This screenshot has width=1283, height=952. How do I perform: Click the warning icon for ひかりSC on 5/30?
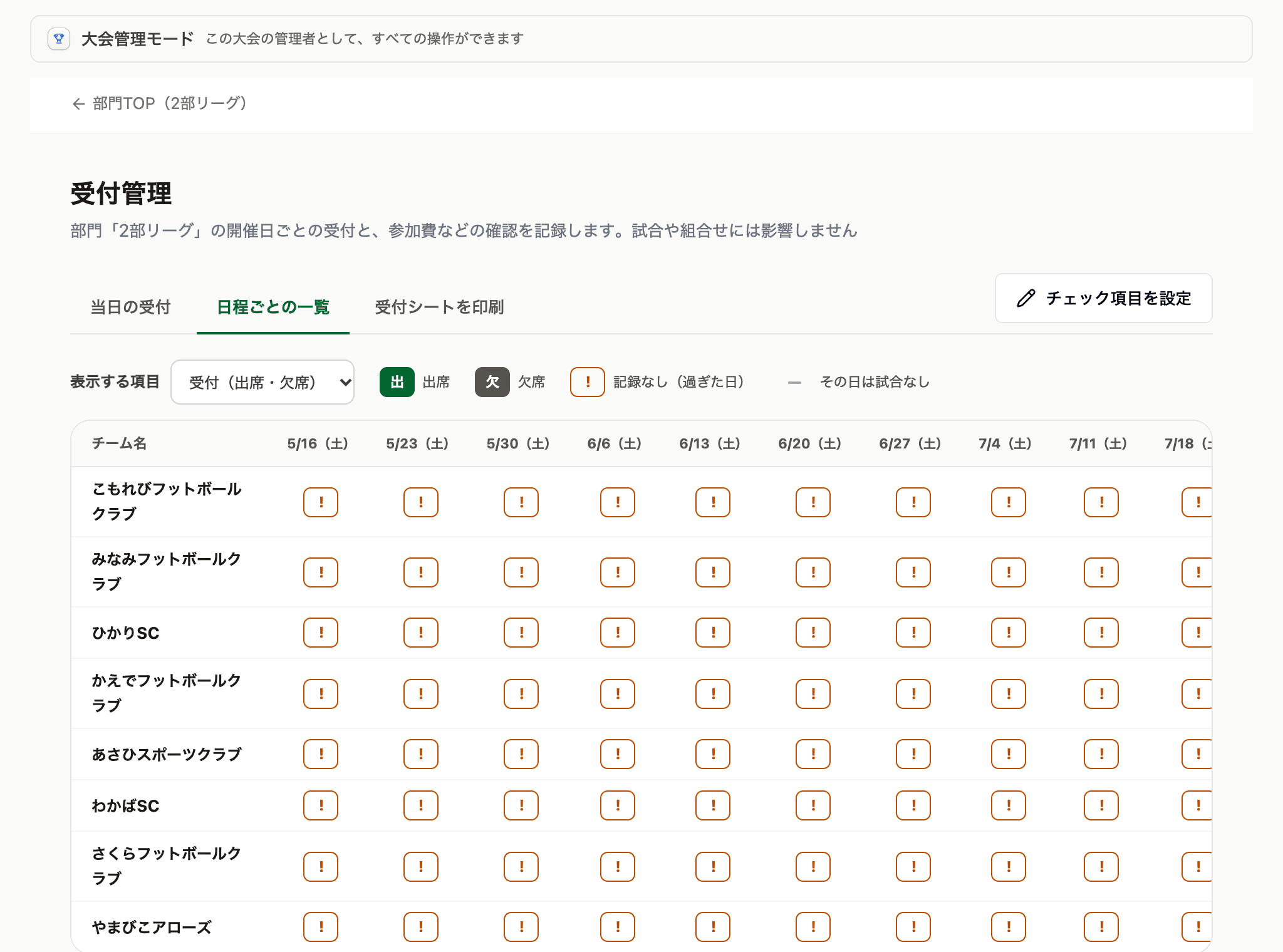click(x=521, y=633)
